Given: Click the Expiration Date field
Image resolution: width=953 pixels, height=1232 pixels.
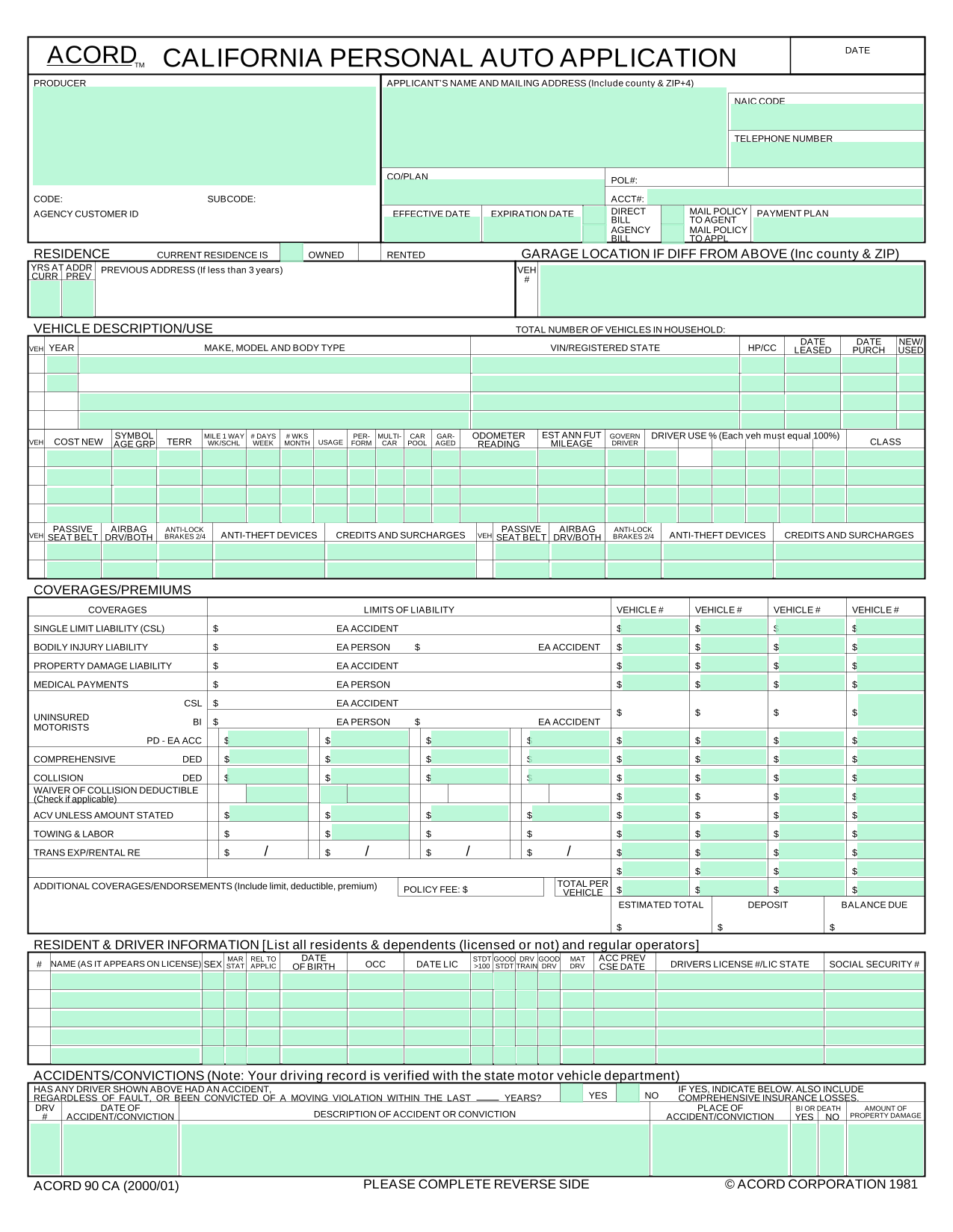Looking at the screenshot, I should [x=531, y=229].
